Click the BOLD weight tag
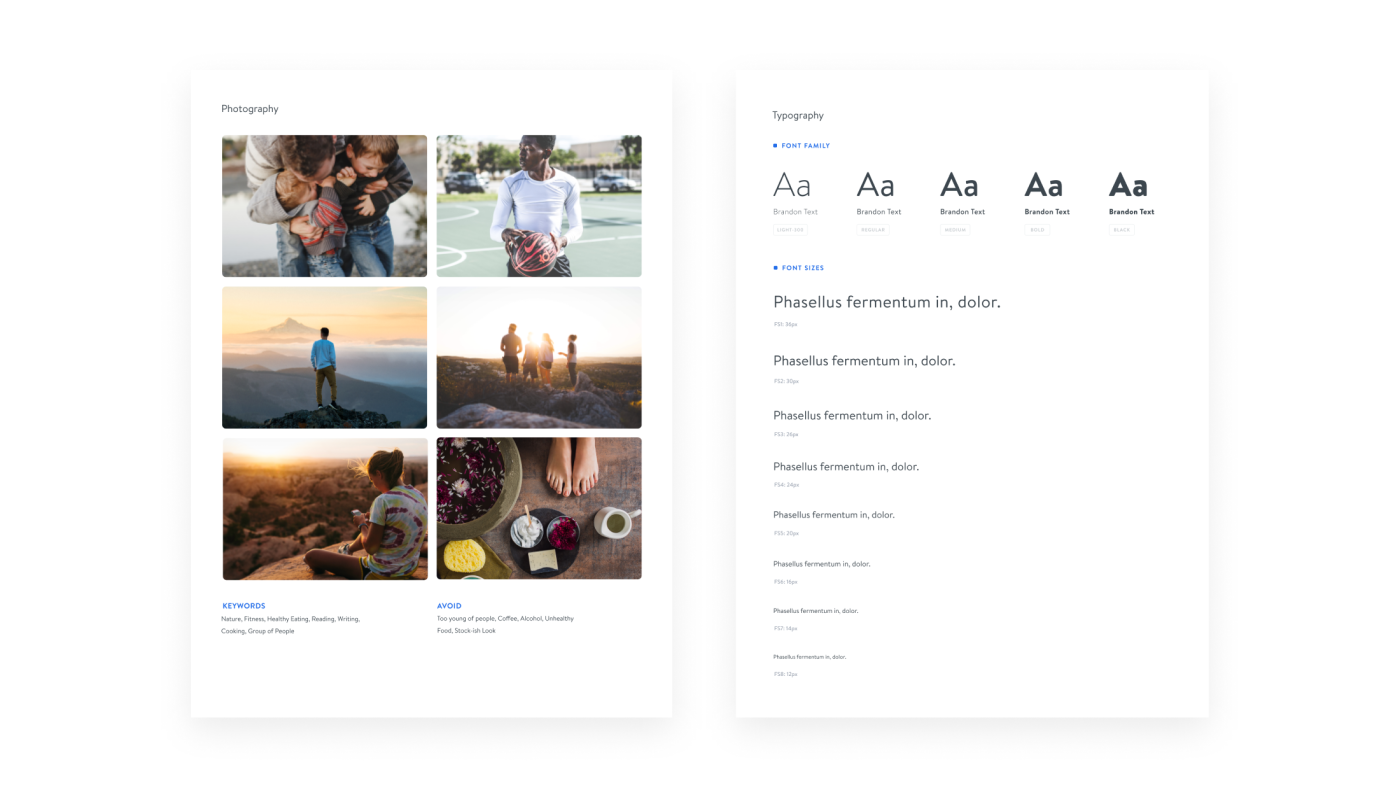Image resolution: width=1400 pixels, height=788 pixels. (x=1037, y=230)
